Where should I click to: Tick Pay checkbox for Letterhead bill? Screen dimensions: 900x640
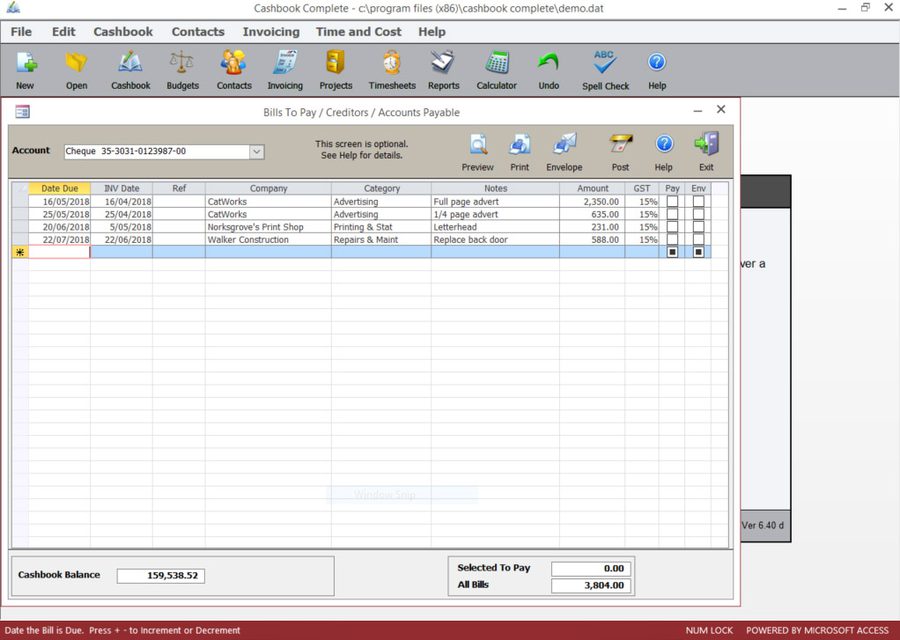pos(672,227)
